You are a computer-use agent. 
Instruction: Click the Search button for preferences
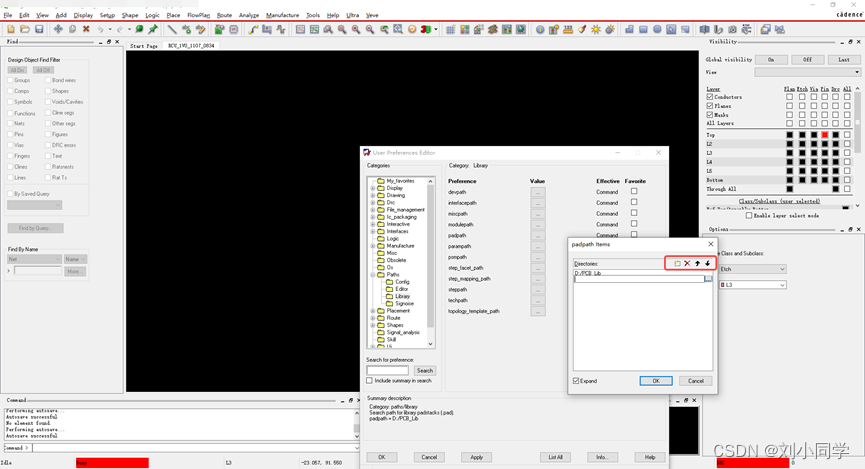pos(424,370)
